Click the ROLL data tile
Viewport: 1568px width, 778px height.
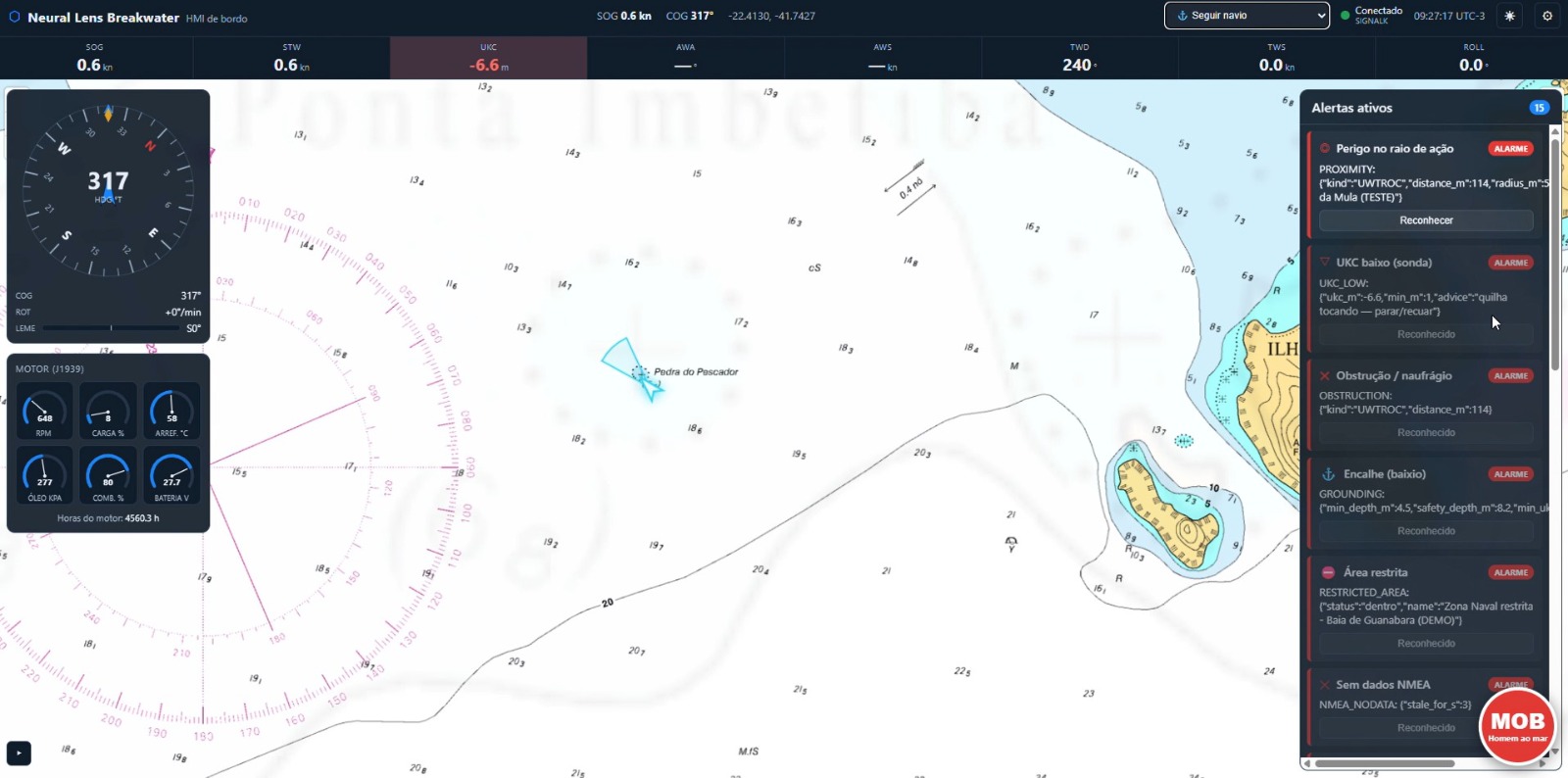[1473, 58]
